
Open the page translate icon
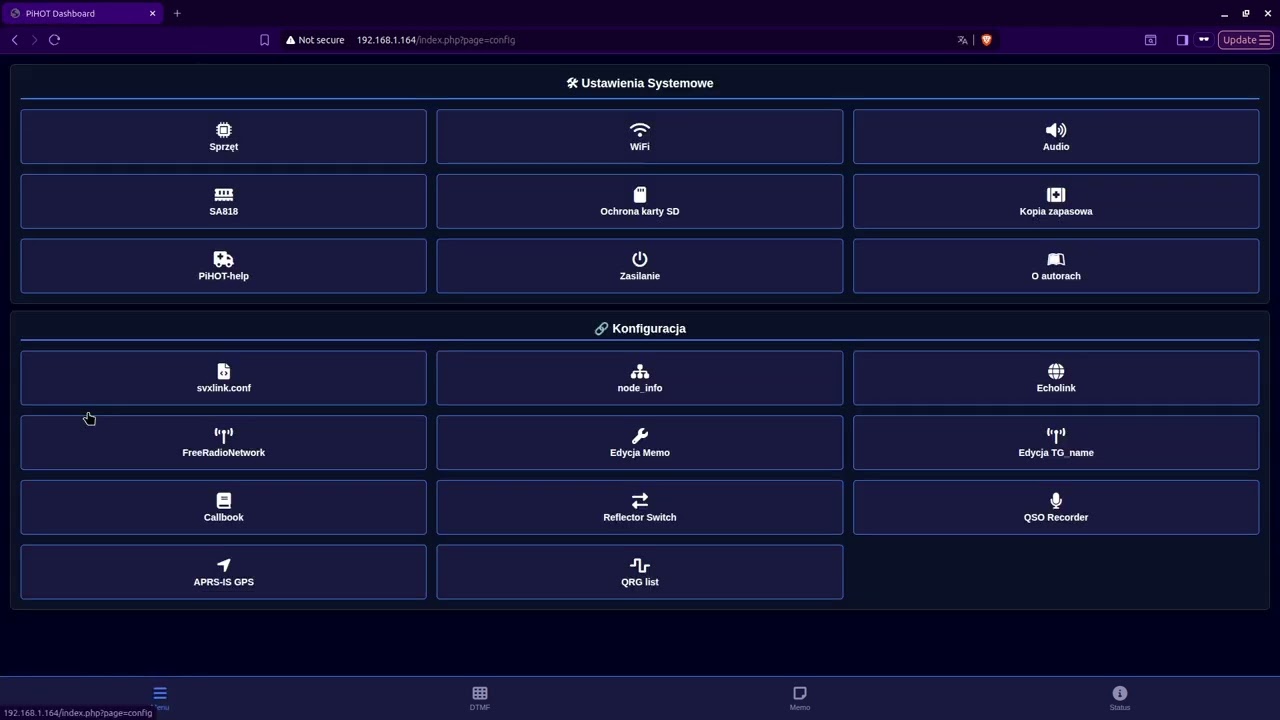tap(962, 40)
